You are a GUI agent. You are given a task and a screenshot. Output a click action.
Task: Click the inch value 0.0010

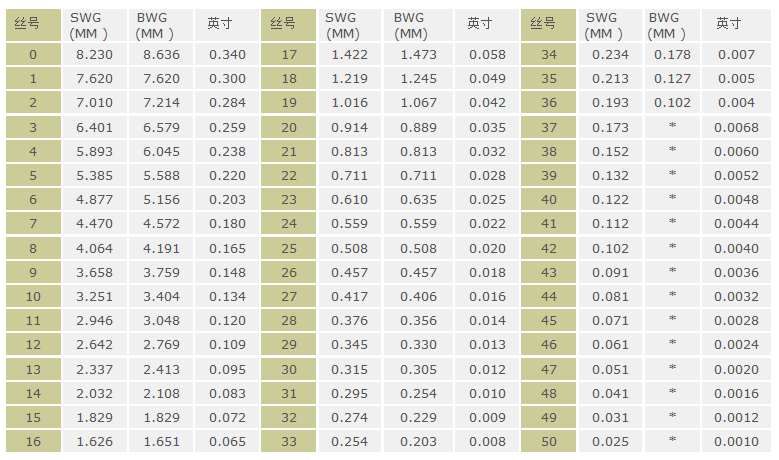tap(736, 441)
